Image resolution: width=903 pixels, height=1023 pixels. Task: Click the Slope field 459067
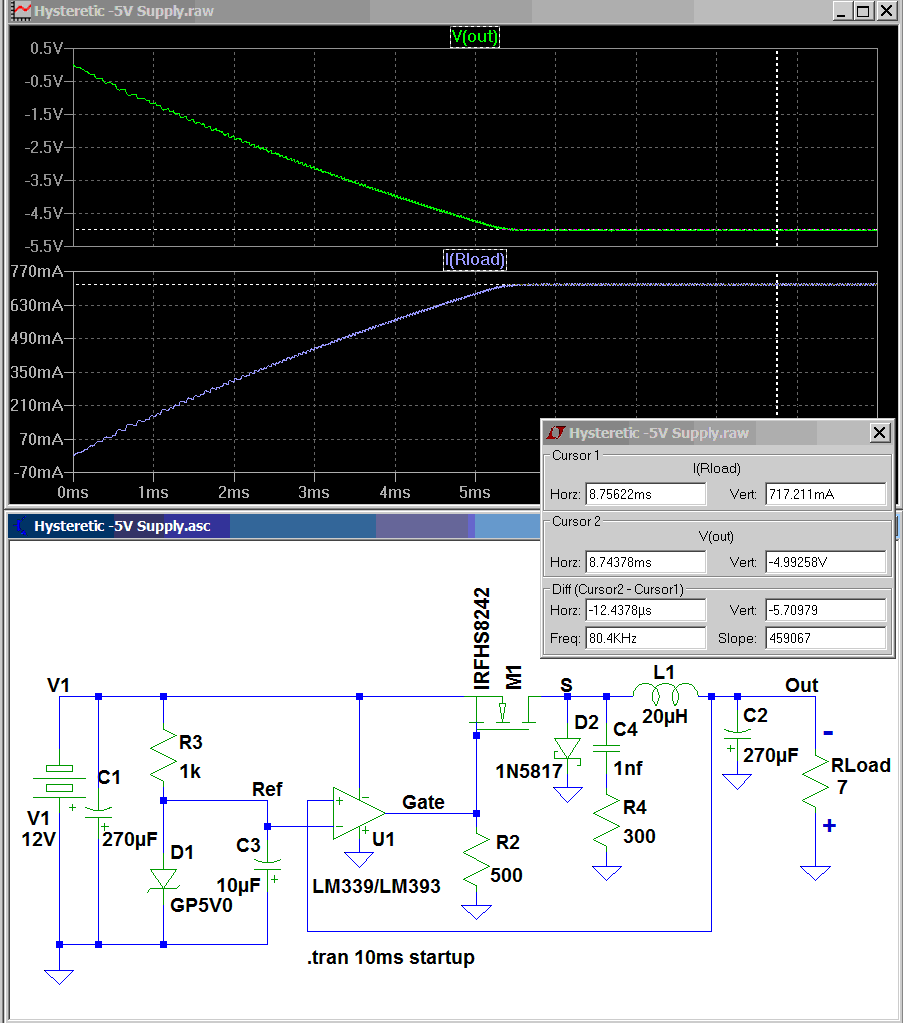point(825,638)
